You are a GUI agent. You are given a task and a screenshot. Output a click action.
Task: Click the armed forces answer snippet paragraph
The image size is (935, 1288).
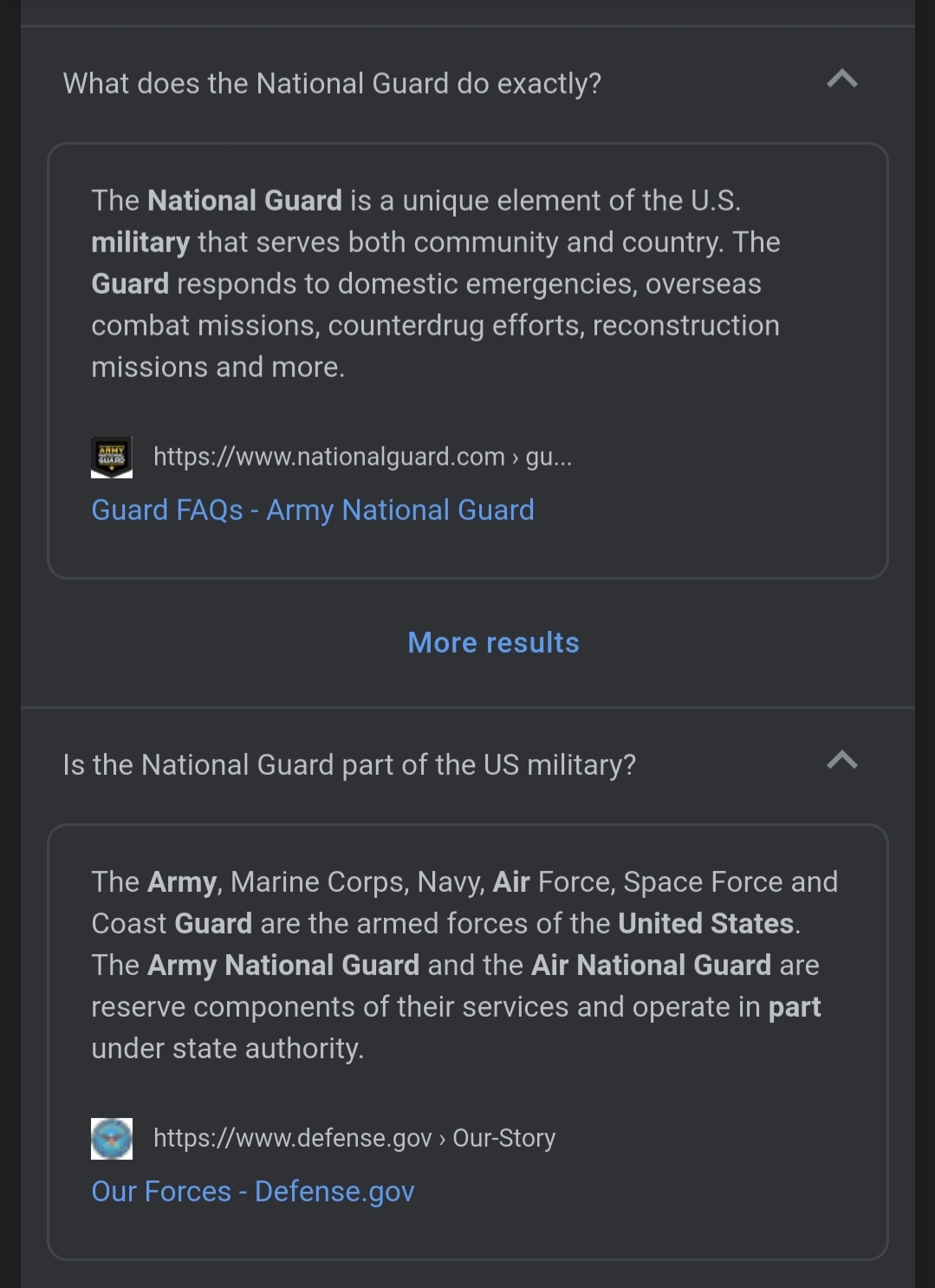click(464, 965)
